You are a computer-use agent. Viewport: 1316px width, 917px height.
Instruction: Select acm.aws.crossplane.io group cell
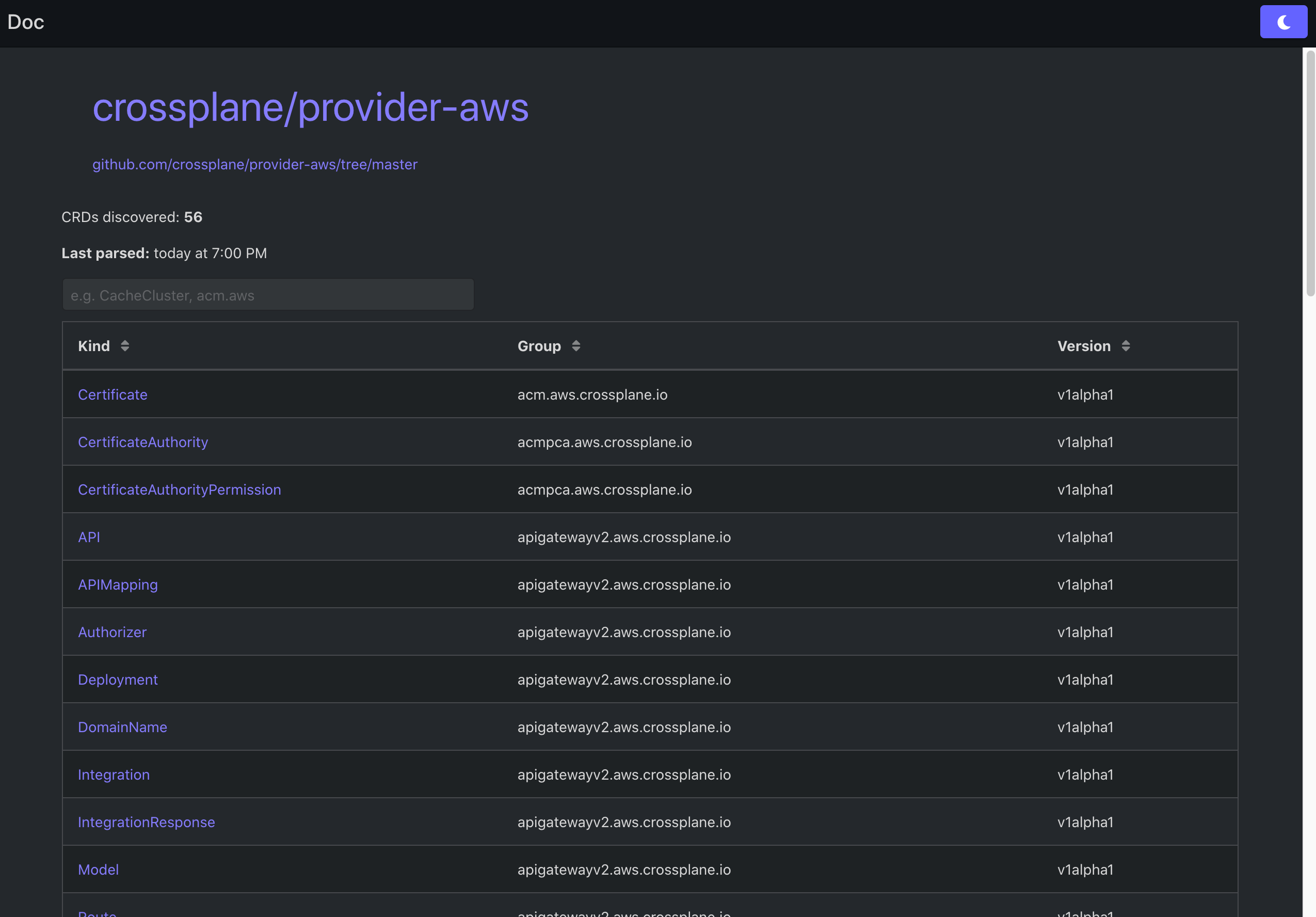click(x=592, y=394)
